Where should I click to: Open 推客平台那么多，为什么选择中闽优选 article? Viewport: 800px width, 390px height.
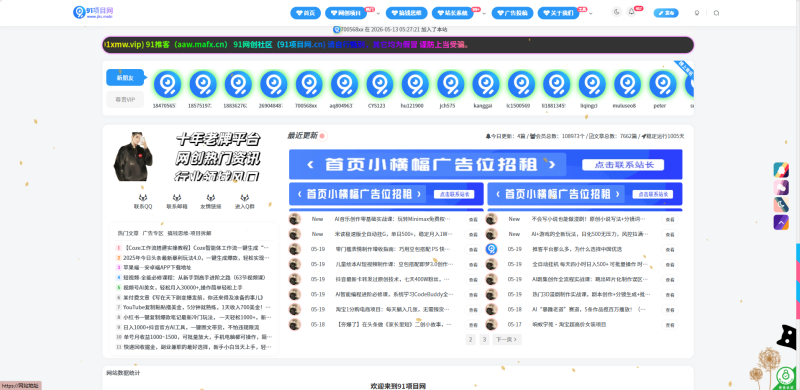[577, 249]
